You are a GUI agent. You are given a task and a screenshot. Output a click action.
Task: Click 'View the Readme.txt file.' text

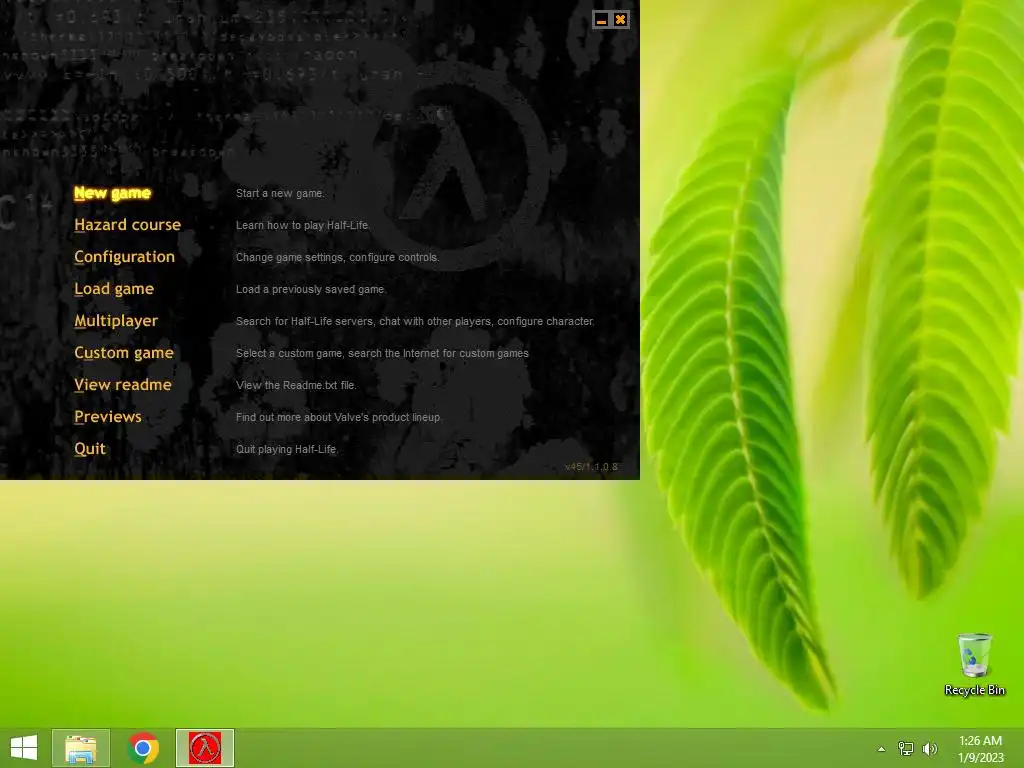pyautogui.click(x=296, y=385)
